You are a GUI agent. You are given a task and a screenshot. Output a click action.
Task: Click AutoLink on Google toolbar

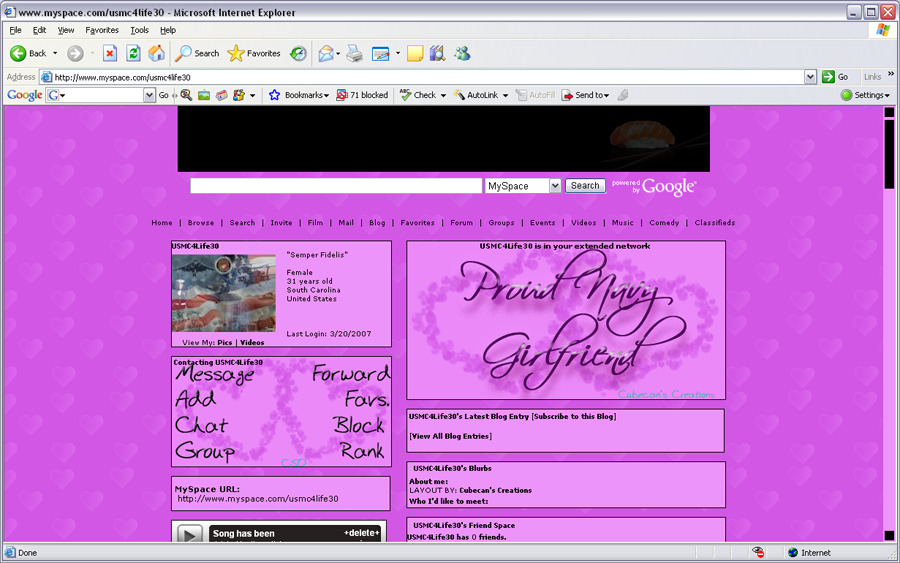[476, 95]
